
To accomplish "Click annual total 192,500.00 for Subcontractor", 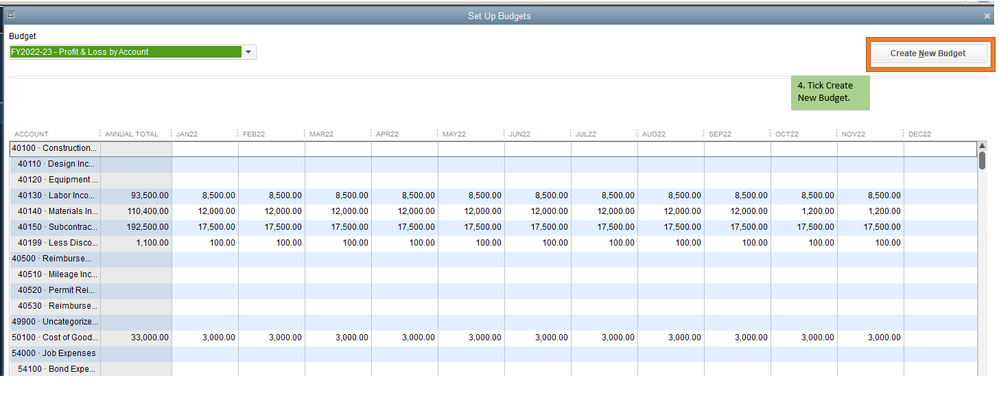I will click(136, 228).
